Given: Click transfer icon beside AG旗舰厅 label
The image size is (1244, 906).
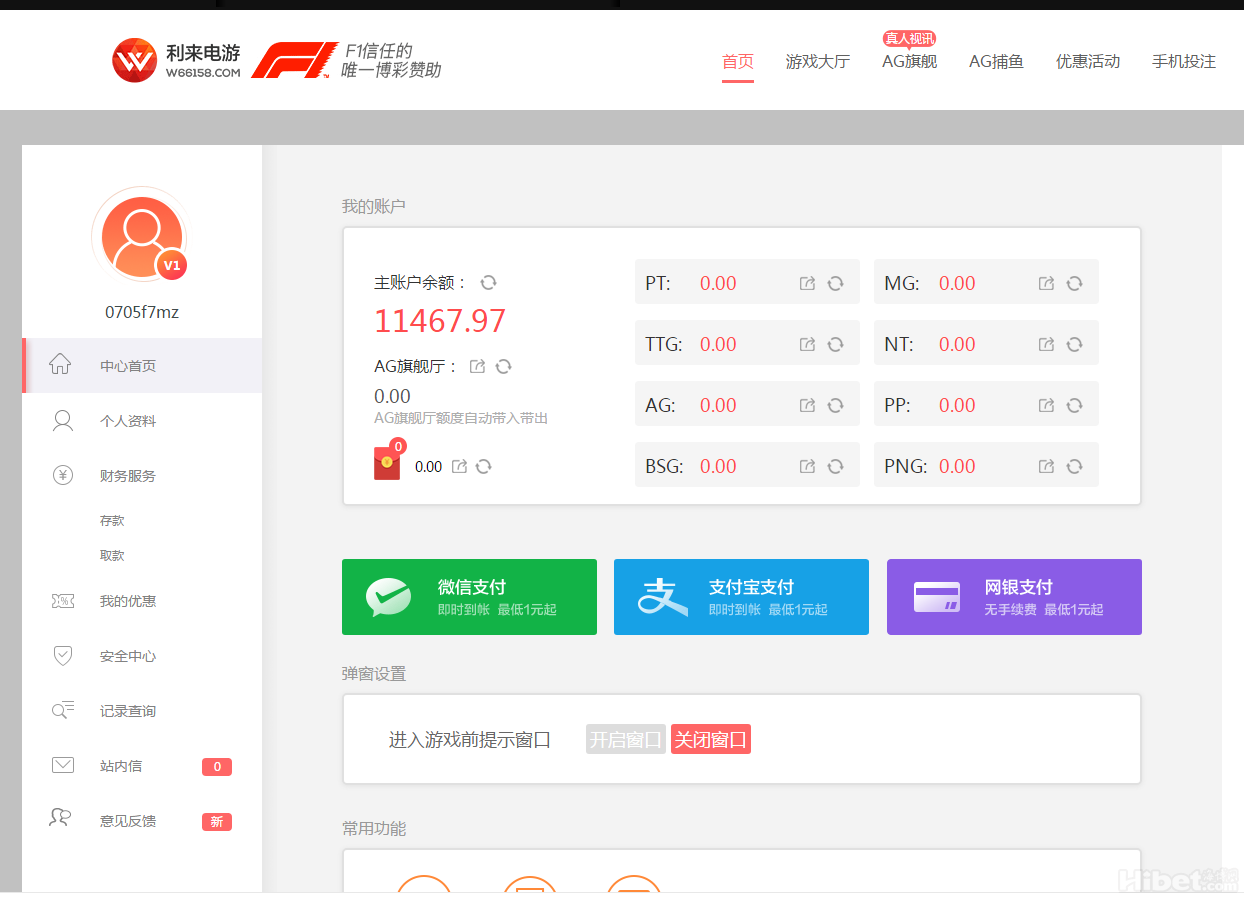Looking at the screenshot, I should [x=478, y=367].
